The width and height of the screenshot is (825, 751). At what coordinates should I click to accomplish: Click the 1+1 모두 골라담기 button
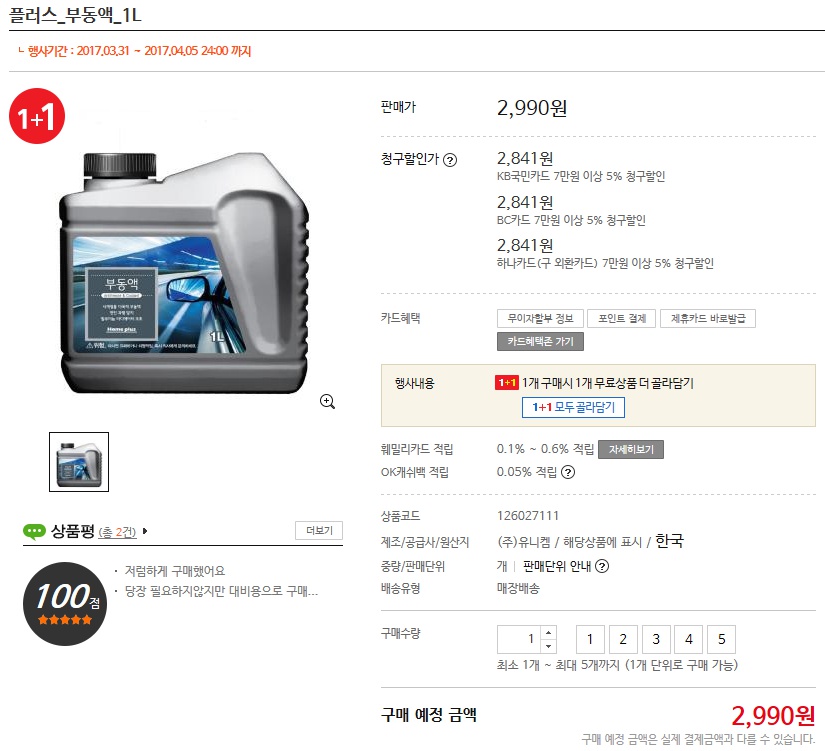click(574, 407)
